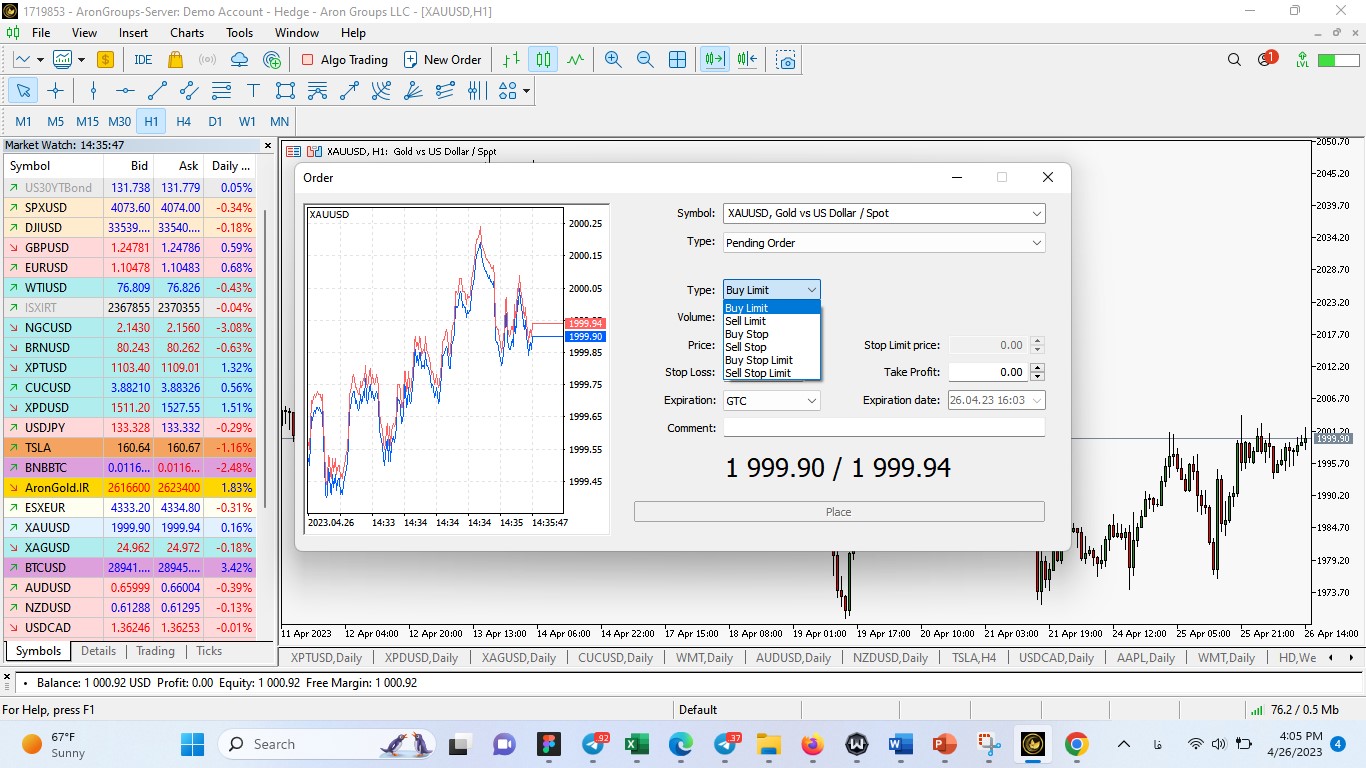The width and height of the screenshot is (1366, 768).
Task: Expand the Pending Order type dropdown
Action: click(x=1036, y=243)
